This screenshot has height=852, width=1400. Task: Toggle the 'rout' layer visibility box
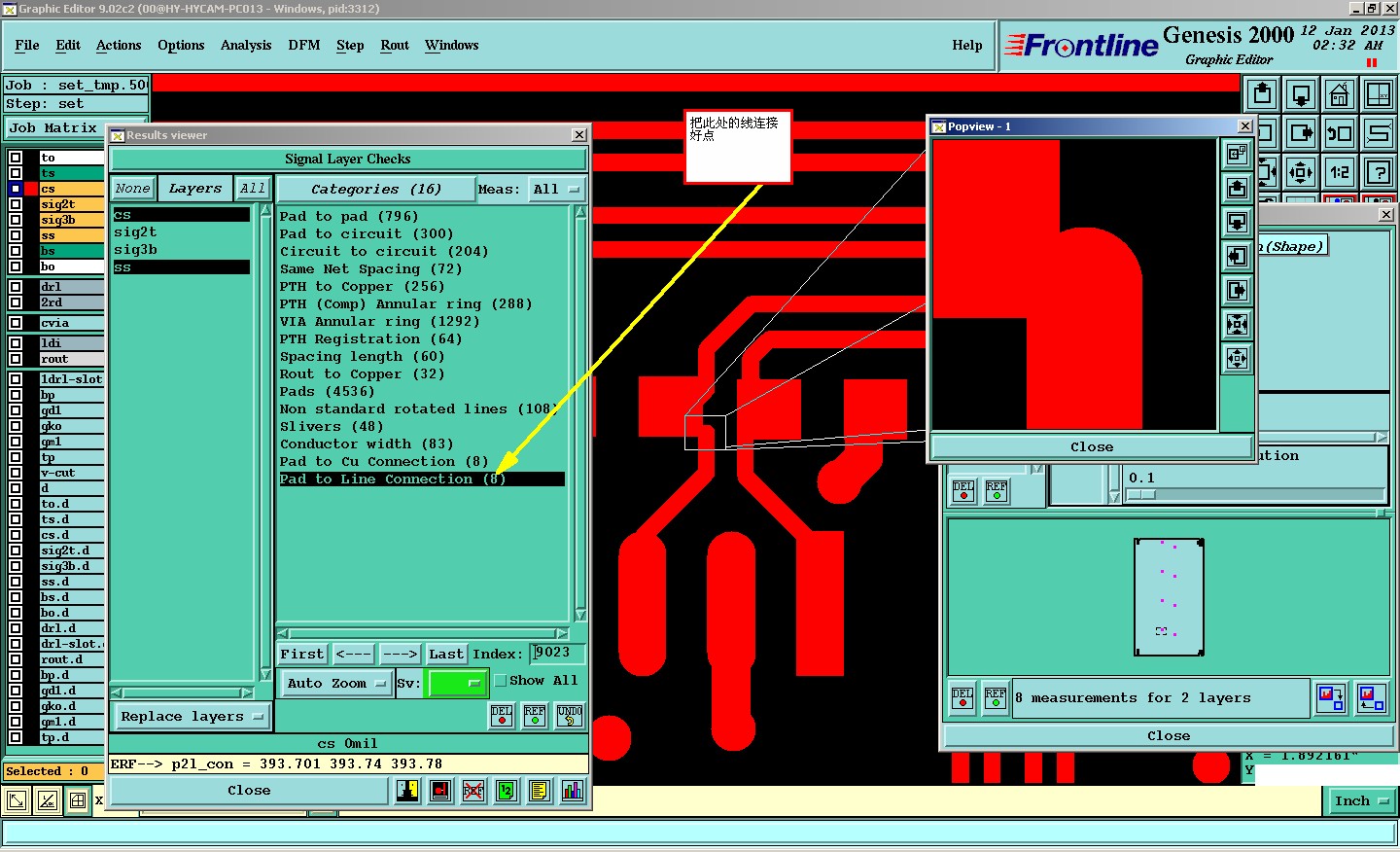click(16, 359)
